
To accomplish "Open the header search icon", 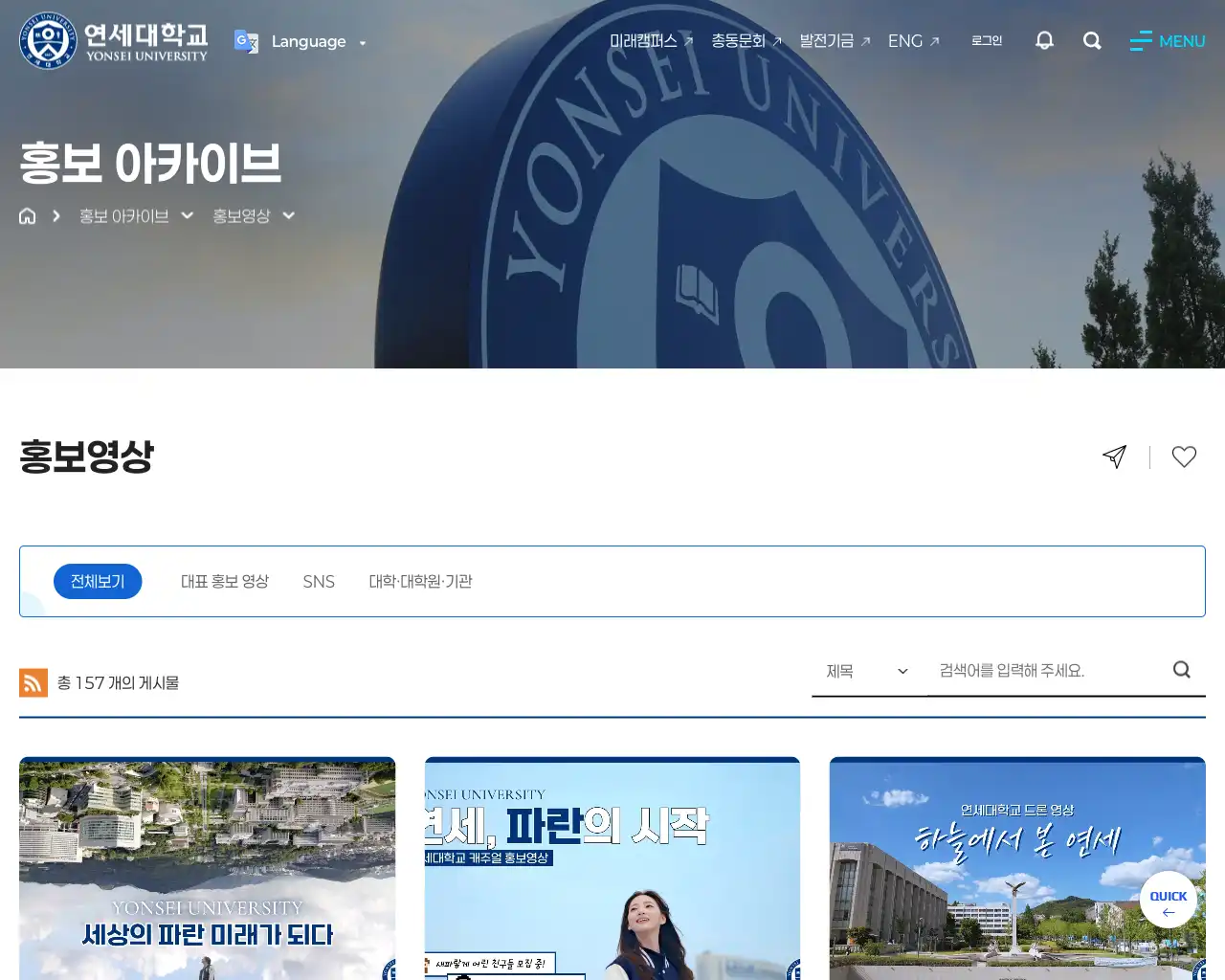I will pos(1092,40).
